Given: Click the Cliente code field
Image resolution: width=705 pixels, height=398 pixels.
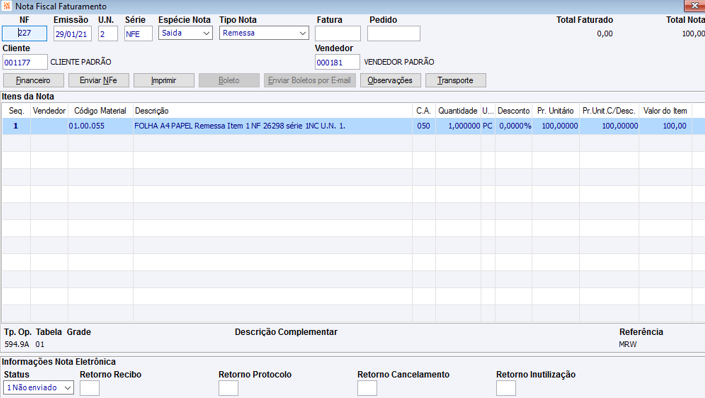Looking at the screenshot, I should click(25, 62).
